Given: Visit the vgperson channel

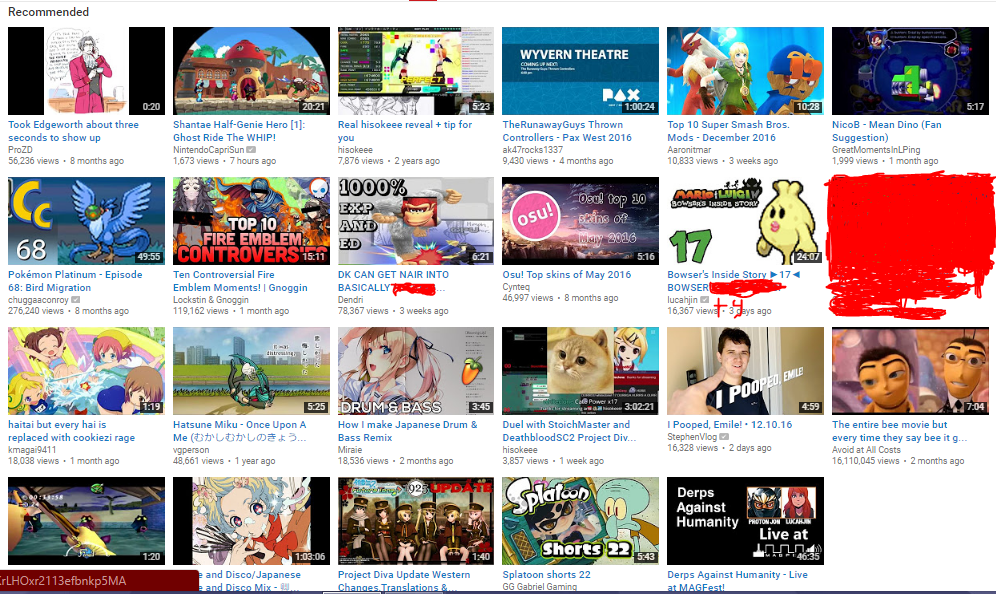Looking at the screenshot, I should pos(191,450).
